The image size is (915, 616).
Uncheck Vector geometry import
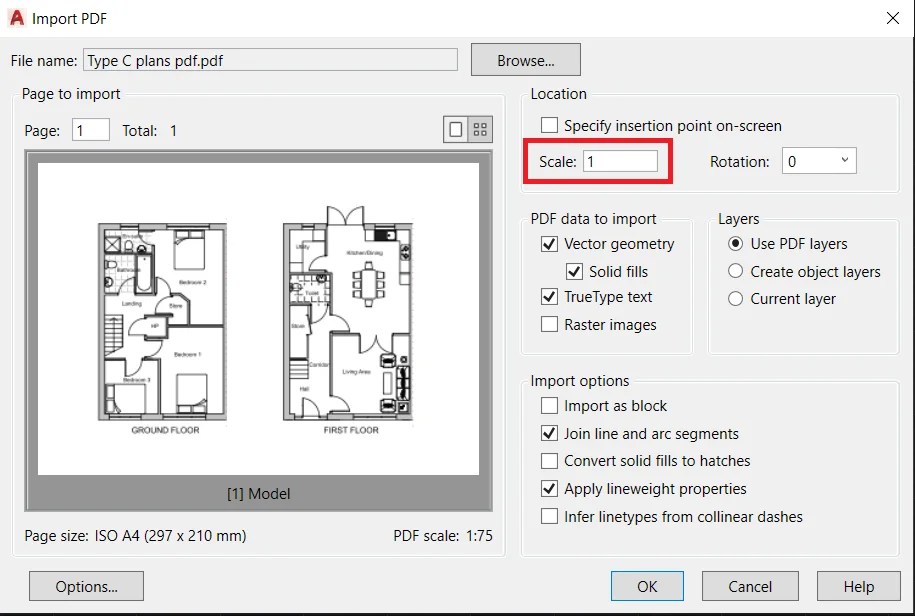tap(548, 243)
